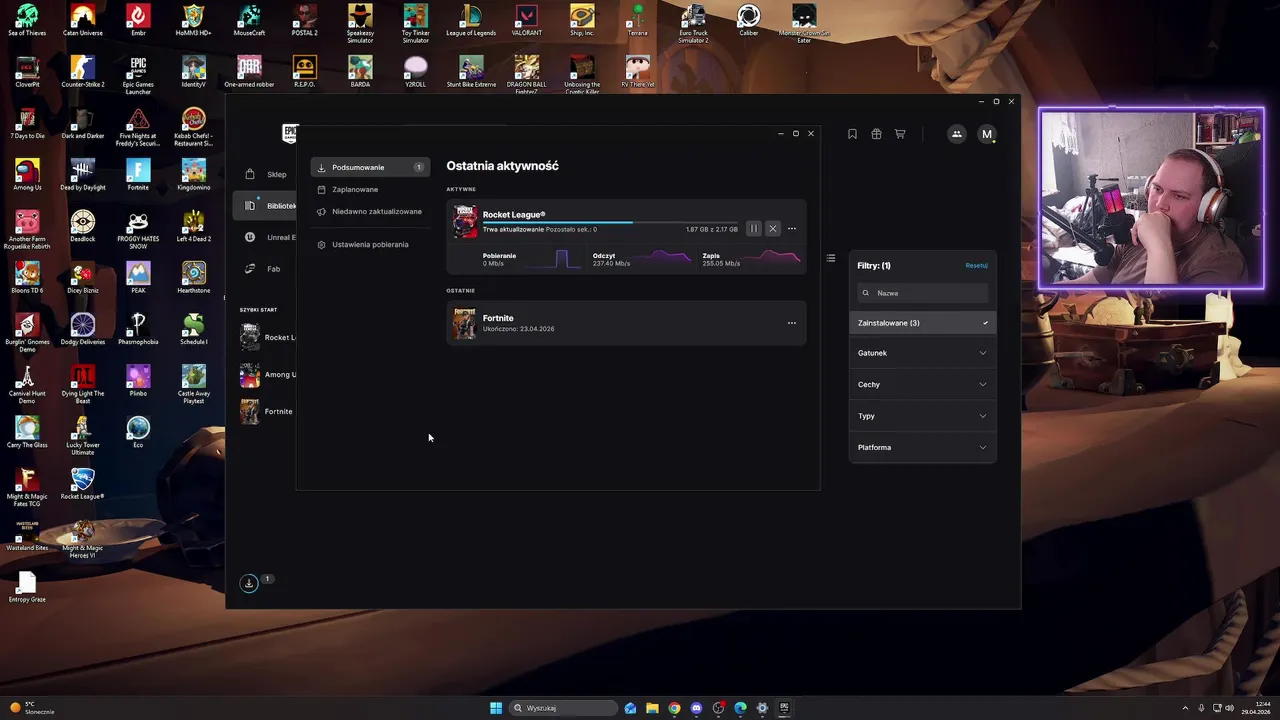1280x720 pixels.
Task: Launch Fortnite from quick start list
Action: [268, 411]
